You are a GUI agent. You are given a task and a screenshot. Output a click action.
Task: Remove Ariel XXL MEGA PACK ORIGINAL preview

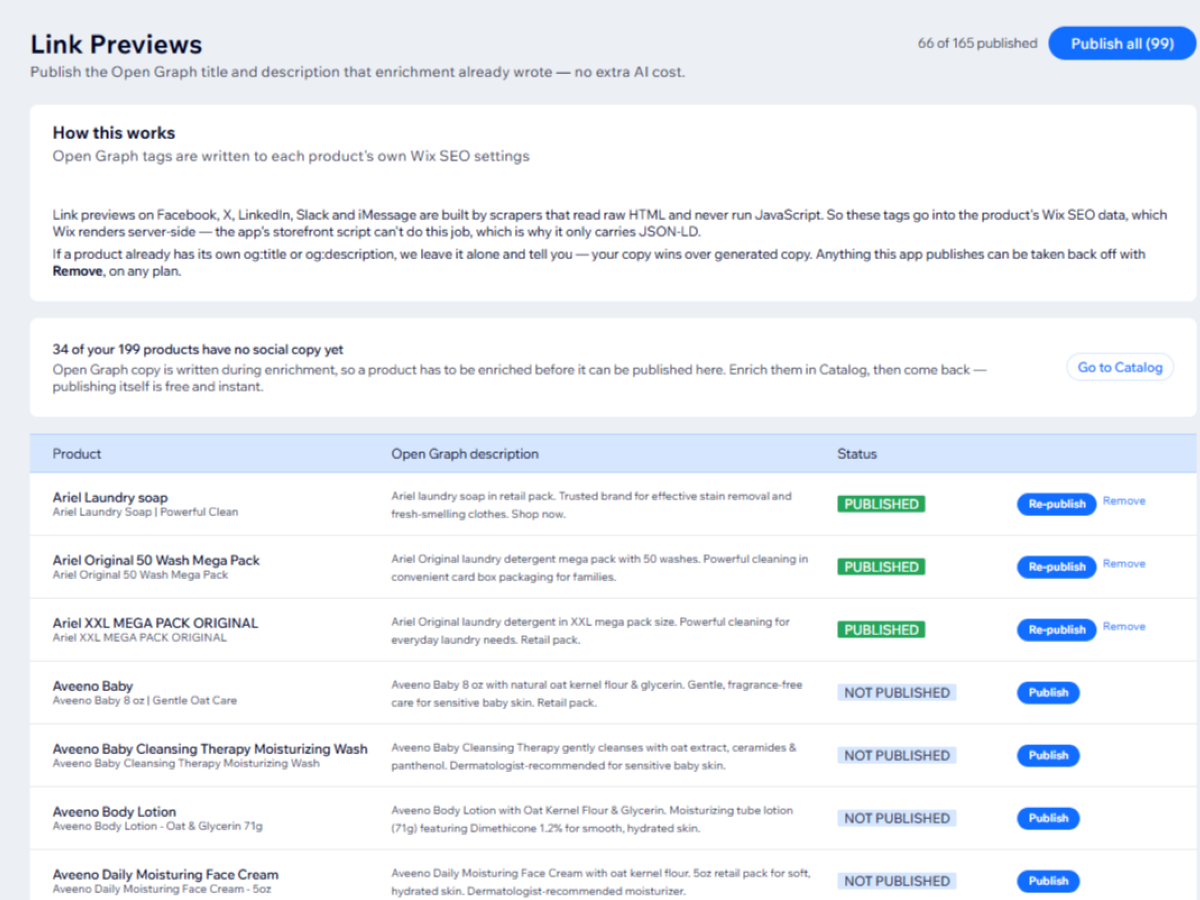[1124, 627]
